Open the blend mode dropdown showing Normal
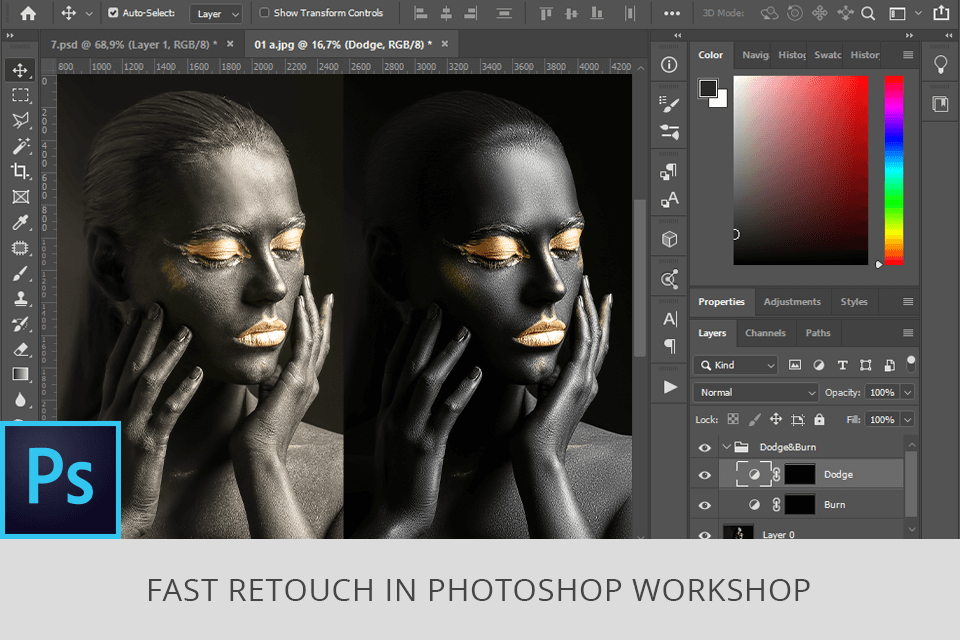The height and width of the screenshot is (640, 960). pos(755,392)
